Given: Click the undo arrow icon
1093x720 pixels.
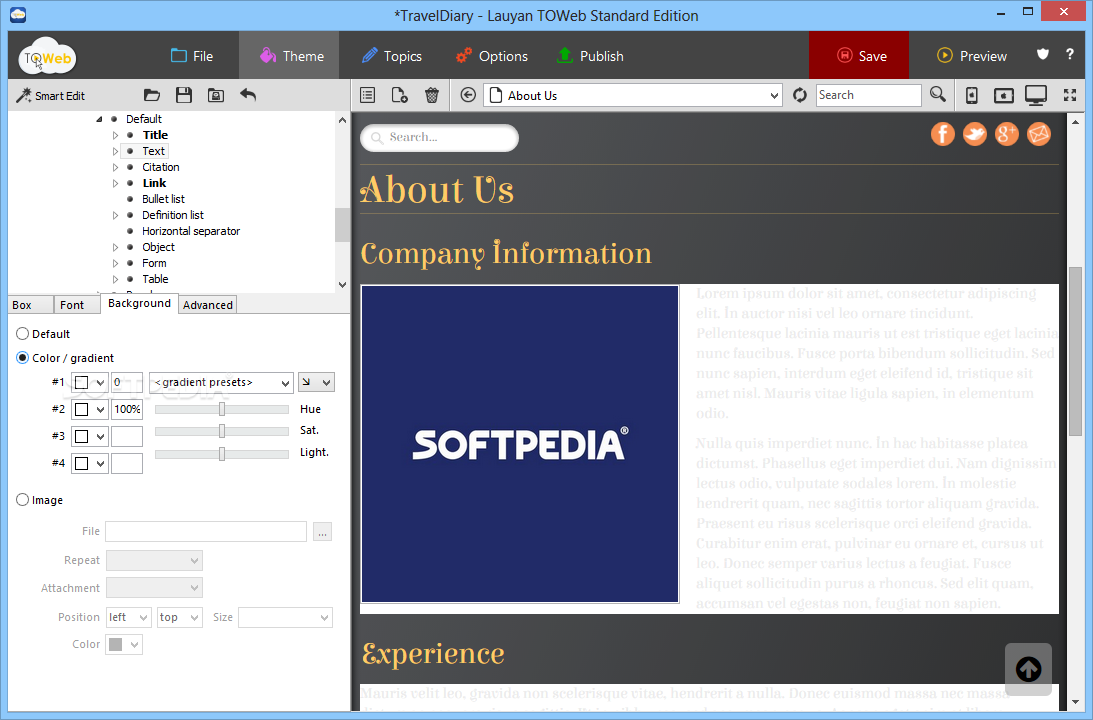Looking at the screenshot, I should coord(248,95).
